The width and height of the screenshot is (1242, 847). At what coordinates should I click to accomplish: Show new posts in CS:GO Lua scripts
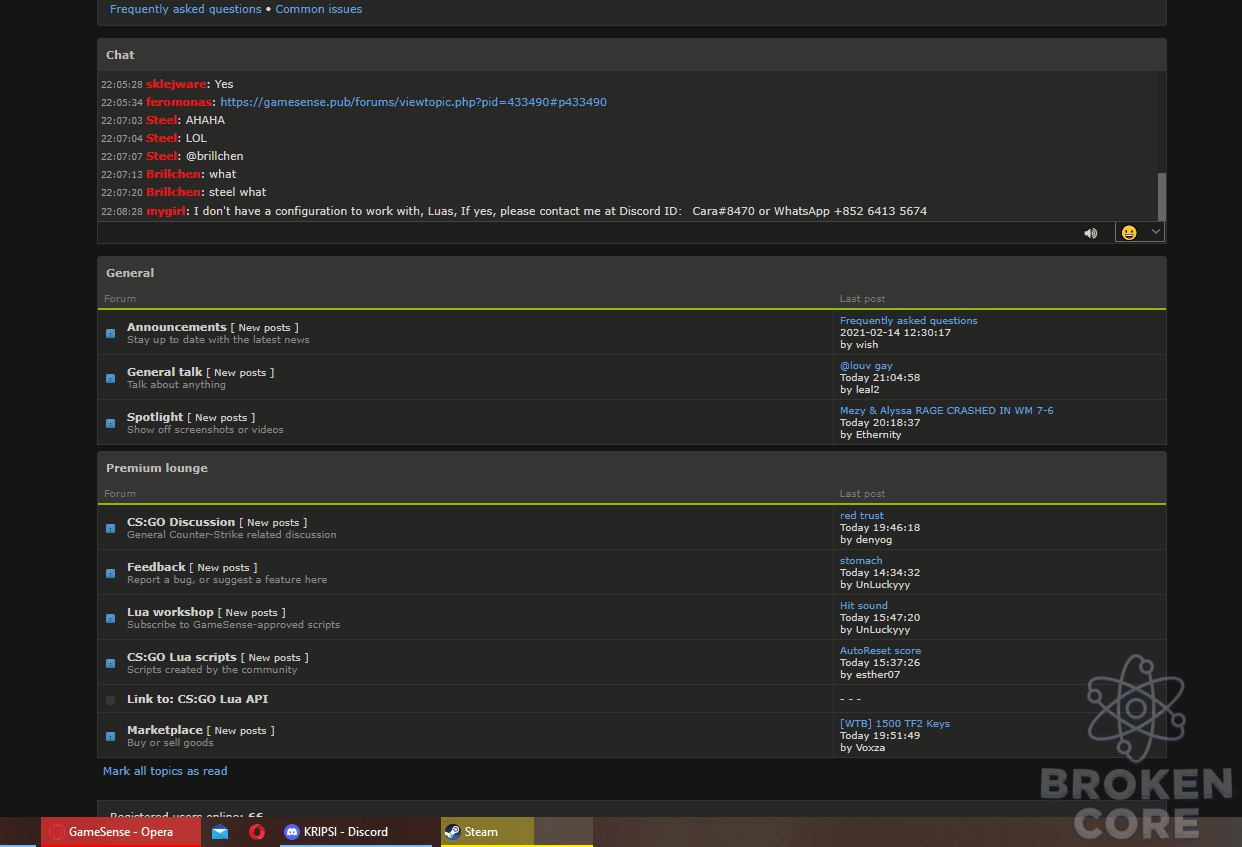click(x=274, y=658)
